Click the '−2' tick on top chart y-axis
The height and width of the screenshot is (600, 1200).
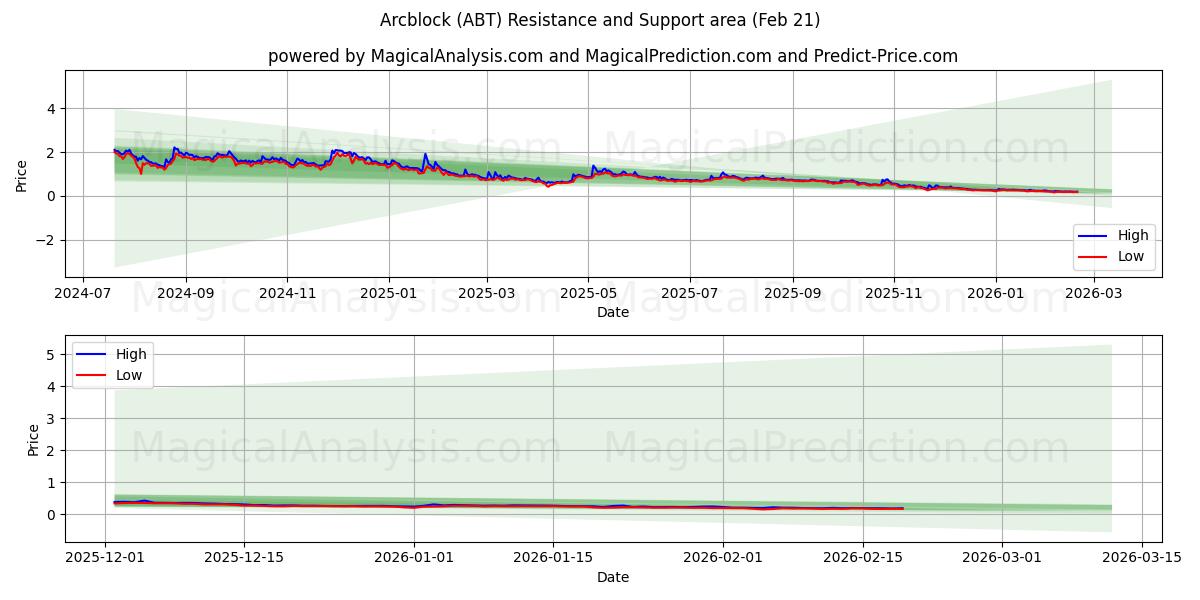click(47, 240)
